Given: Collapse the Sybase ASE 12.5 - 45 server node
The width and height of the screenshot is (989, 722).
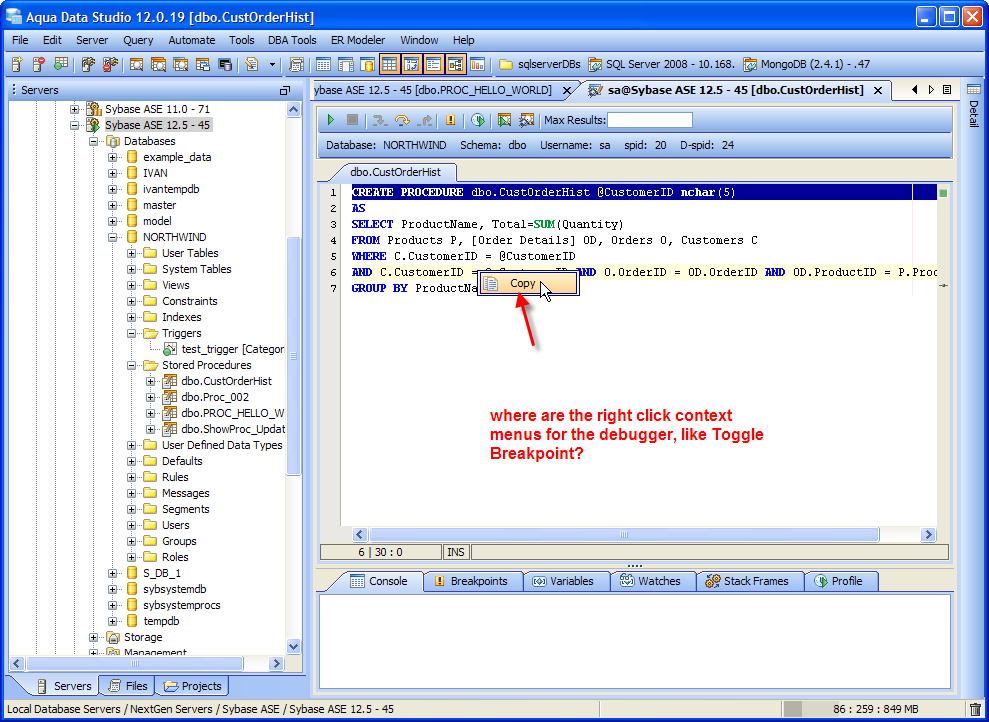Looking at the screenshot, I should pyautogui.click(x=74, y=125).
